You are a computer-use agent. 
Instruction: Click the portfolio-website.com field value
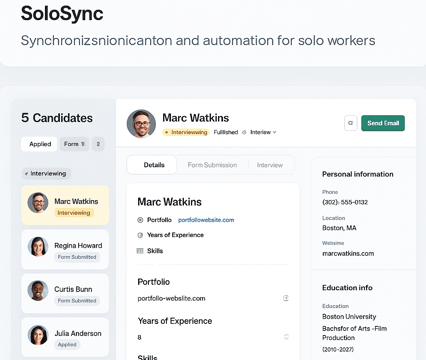point(171,298)
